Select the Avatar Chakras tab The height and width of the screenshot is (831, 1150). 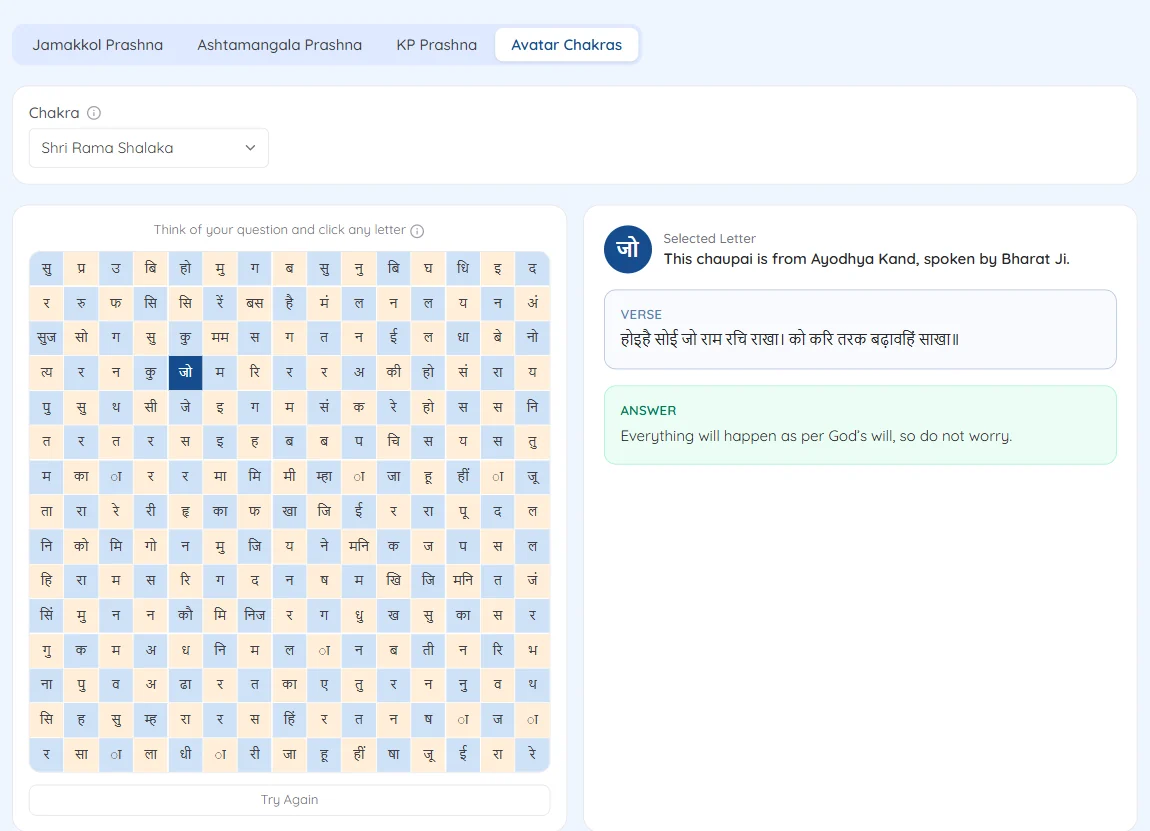coord(566,45)
